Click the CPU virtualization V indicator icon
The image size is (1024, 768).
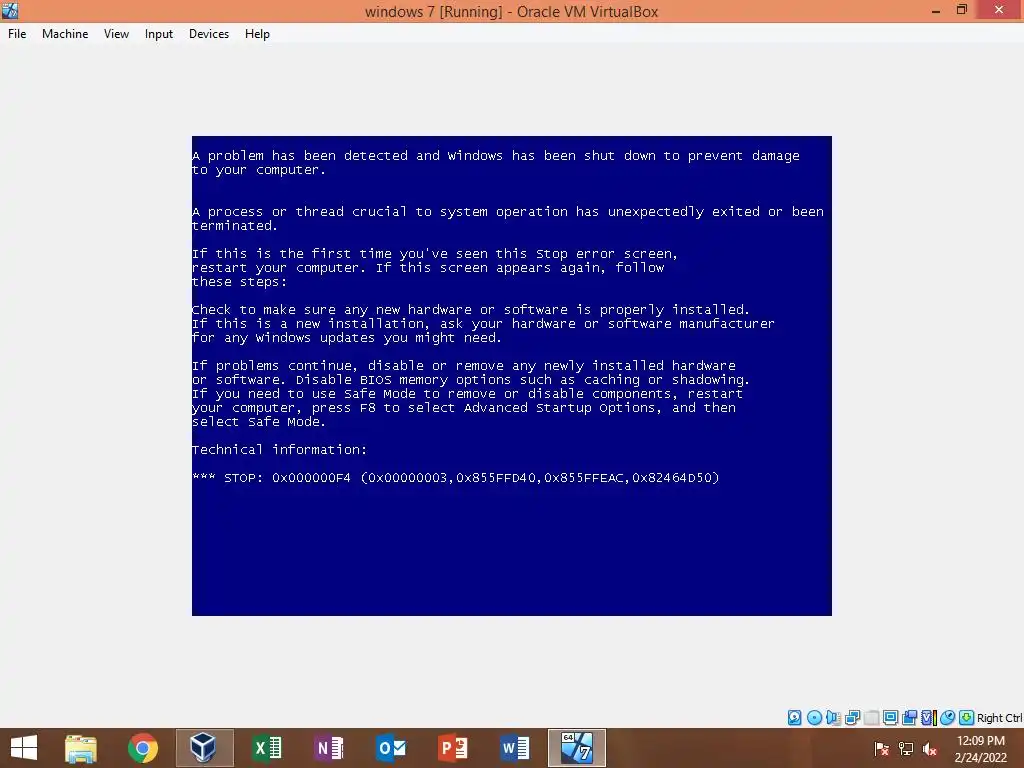[x=929, y=718]
